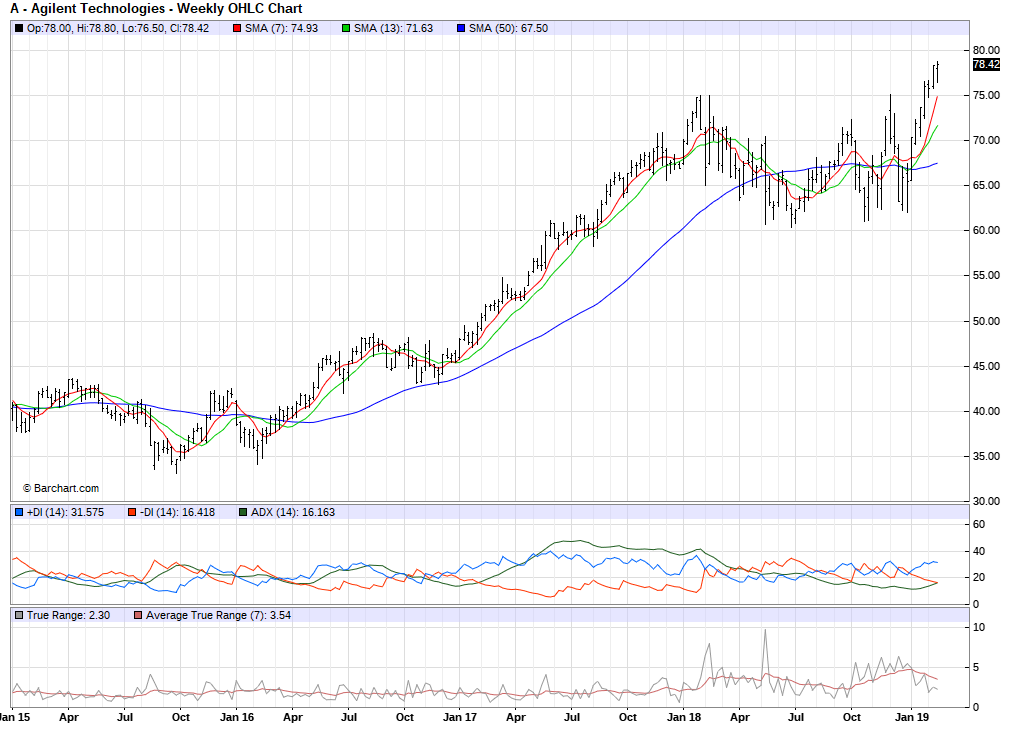Click the dark green ADX (14) swatch

243,512
